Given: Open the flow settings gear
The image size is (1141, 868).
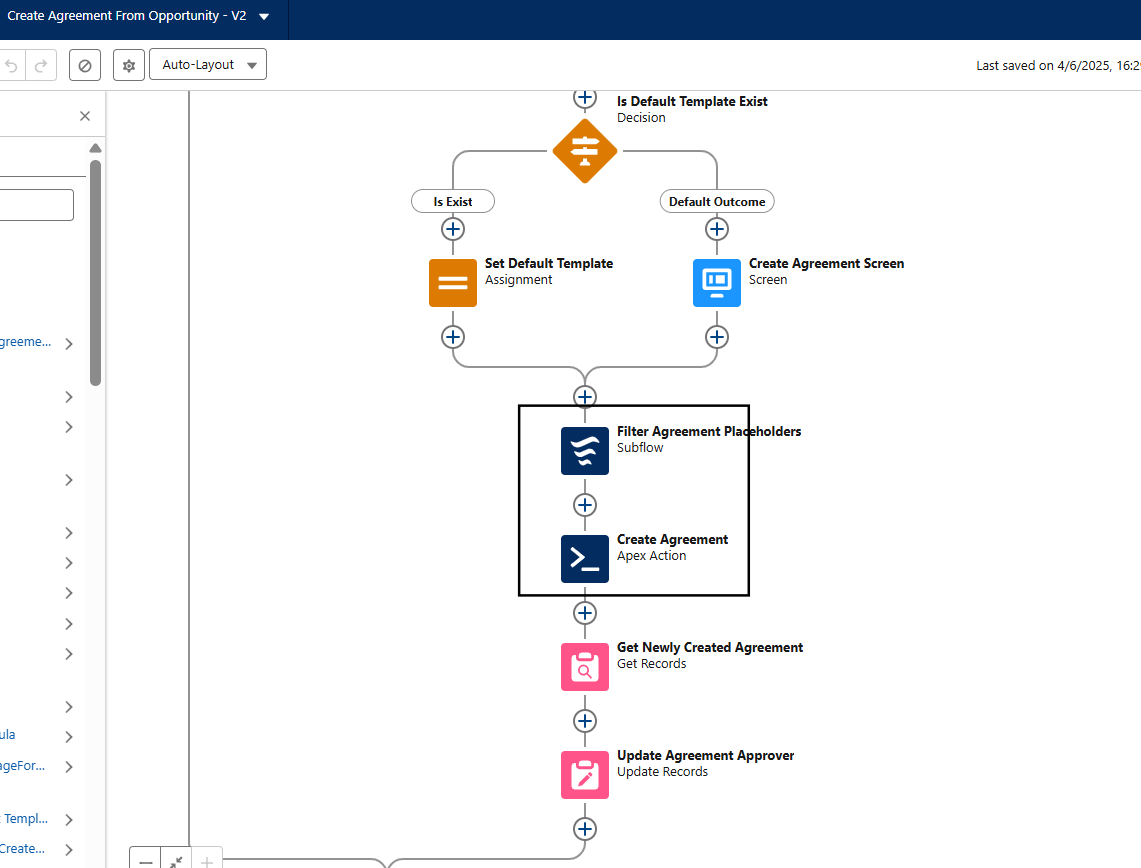Looking at the screenshot, I should pos(129,65).
